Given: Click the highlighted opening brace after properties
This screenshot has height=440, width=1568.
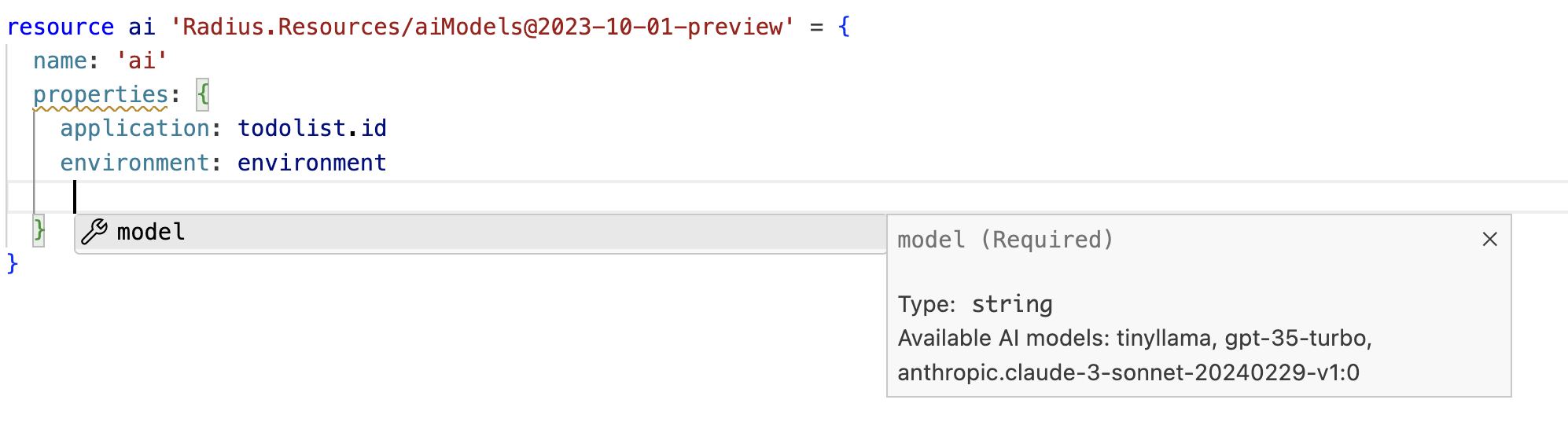Looking at the screenshot, I should [203, 95].
